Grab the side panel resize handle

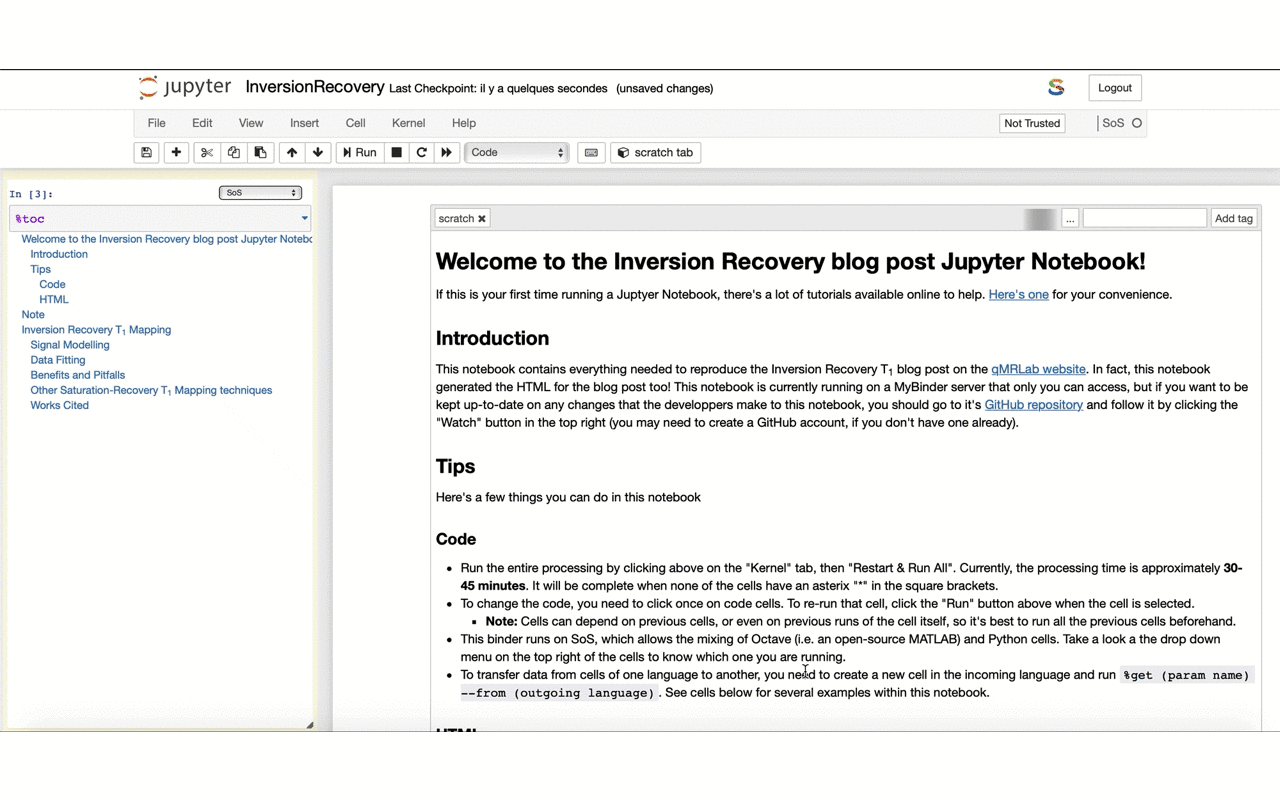[x=309, y=725]
